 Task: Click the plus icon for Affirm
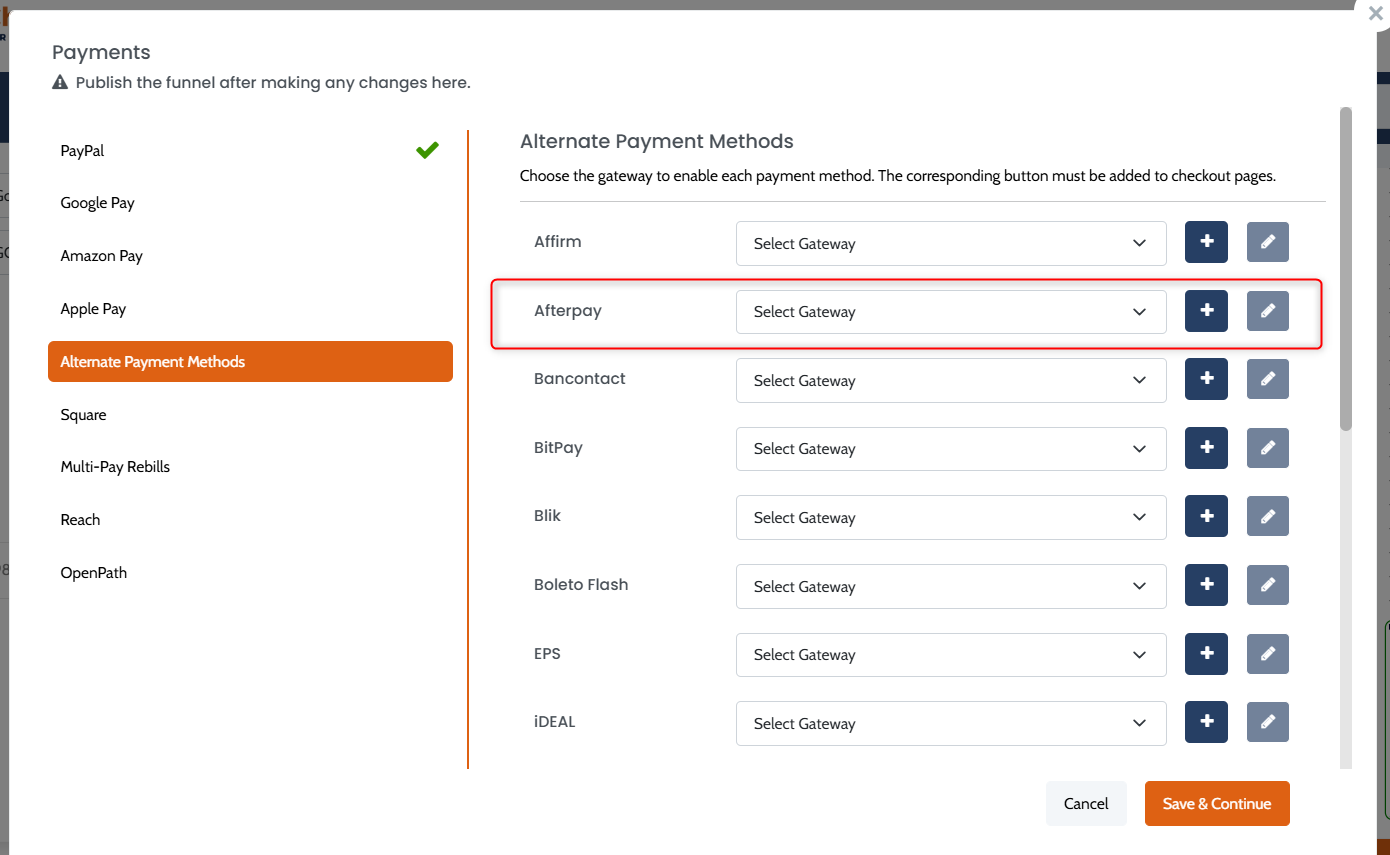(1206, 242)
